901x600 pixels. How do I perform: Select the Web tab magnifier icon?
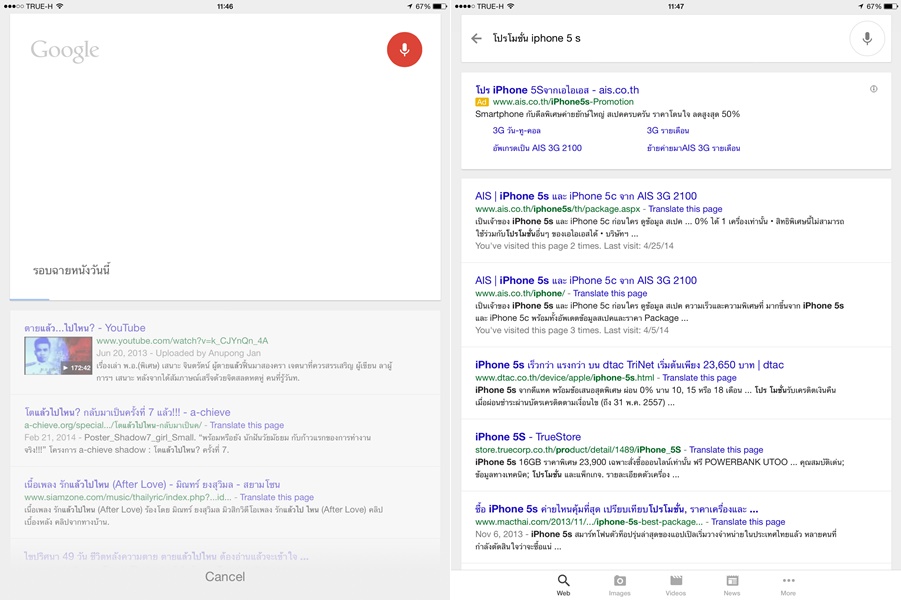[x=563, y=585]
